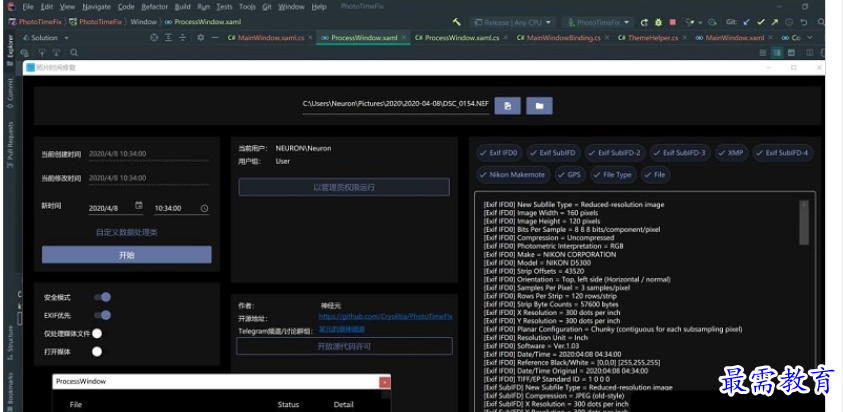This screenshot has width=843, height=412.
Task: Select the split editor and preview icon
Action: click(777, 53)
